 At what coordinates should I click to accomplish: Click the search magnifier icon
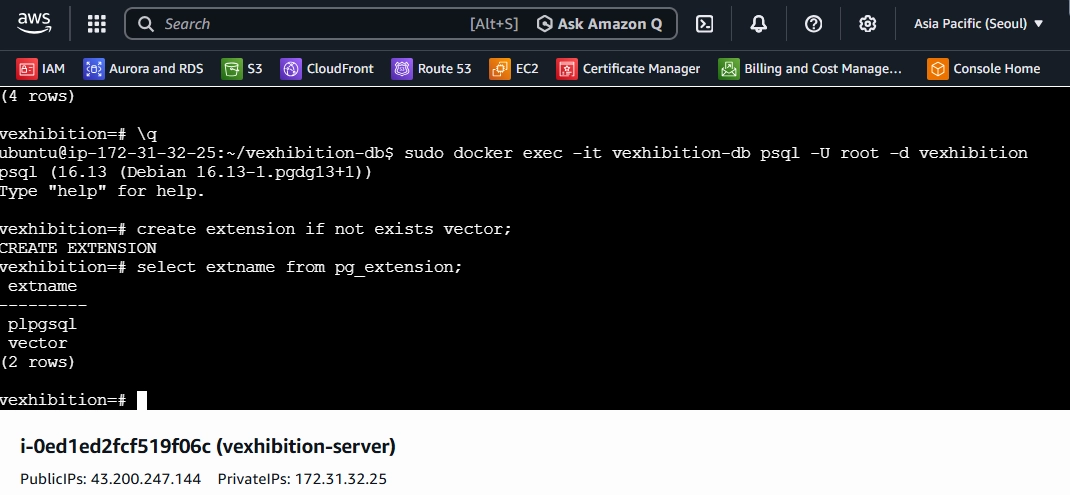click(145, 24)
